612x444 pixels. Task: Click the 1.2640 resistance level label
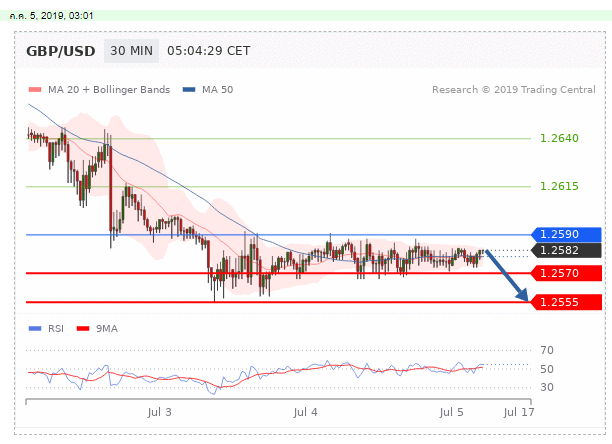(x=559, y=138)
